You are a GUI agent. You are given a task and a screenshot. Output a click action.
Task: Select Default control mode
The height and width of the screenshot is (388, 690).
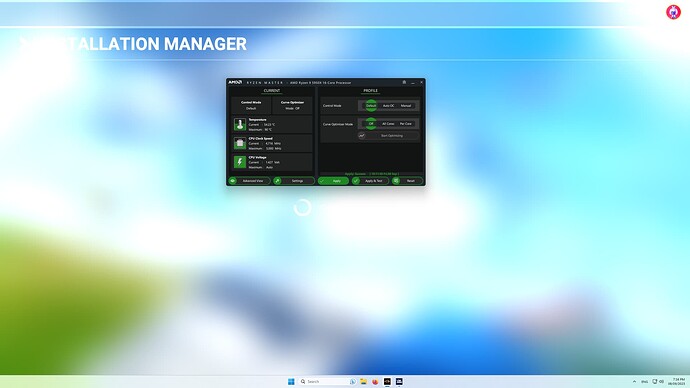point(371,106)
